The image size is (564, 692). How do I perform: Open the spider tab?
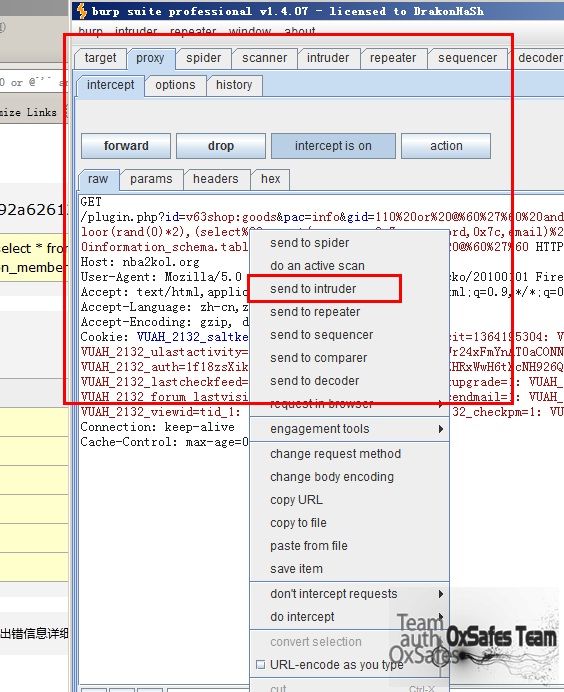(x=203, y=58)
